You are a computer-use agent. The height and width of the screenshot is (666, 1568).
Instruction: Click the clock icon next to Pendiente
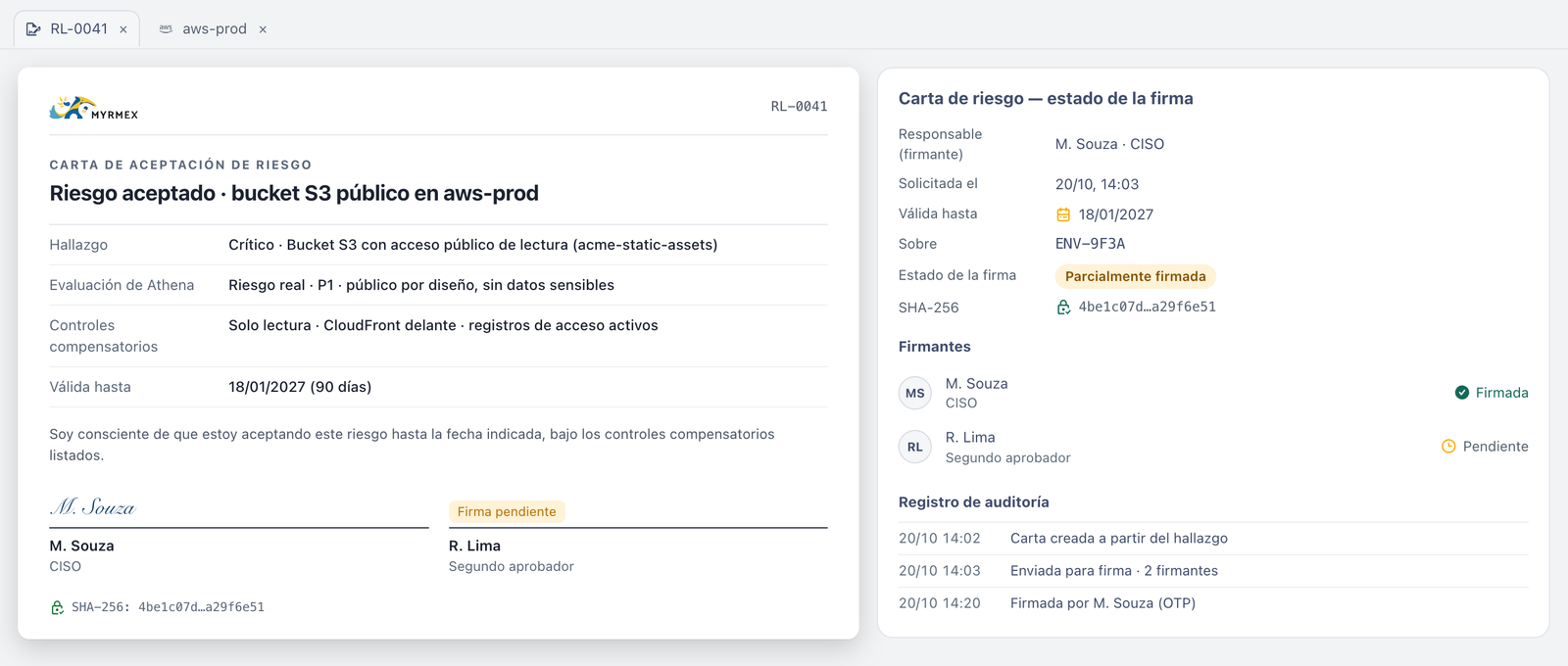pyautogui.click(x=1448, y=447)
